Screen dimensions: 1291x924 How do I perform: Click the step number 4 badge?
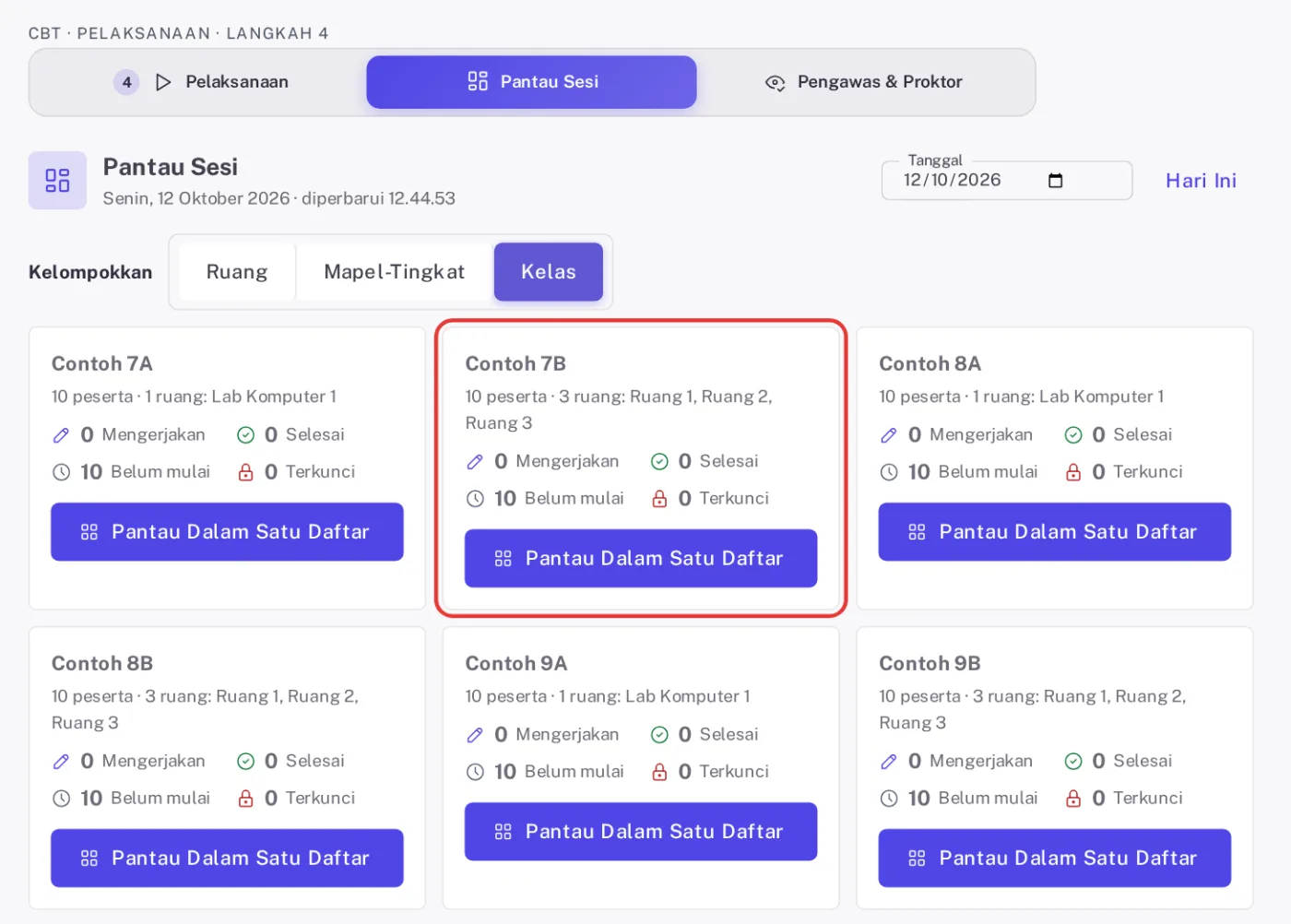tap(126, 82)
